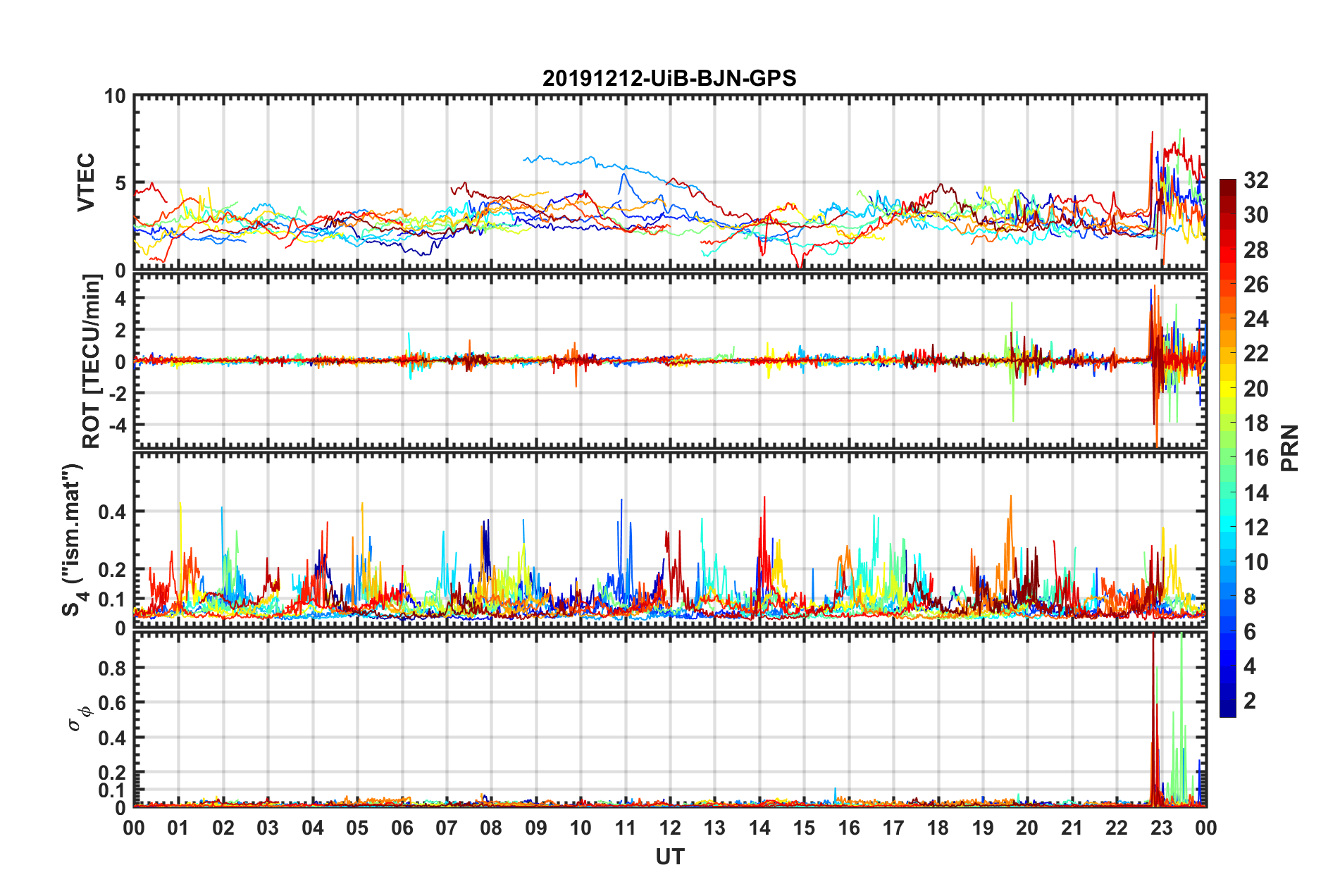Click the x-axis tick label 21
The height and width of the screenshot is (896, 1340).
(x=1072, y=828)
